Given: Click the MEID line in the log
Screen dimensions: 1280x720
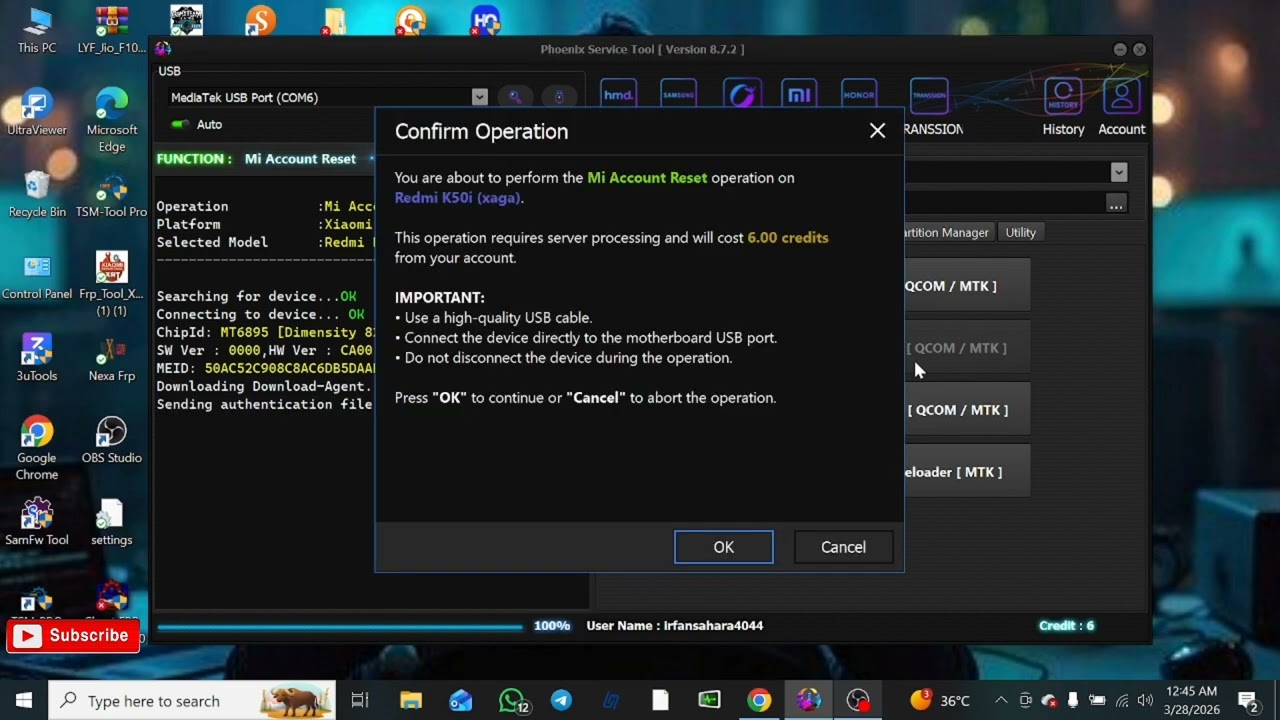Looking at the screenshot, I should (266, 368).
